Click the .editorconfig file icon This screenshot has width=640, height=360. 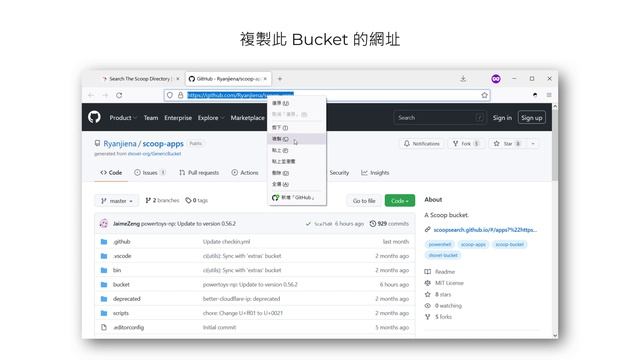point(104,327)
